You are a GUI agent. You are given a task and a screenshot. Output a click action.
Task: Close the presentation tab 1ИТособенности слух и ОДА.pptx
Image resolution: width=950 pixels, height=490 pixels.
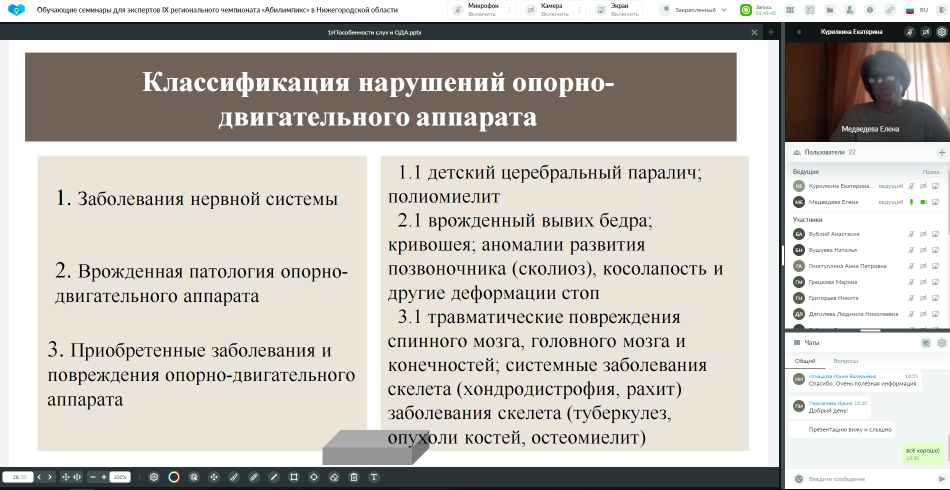pos(754,32)
